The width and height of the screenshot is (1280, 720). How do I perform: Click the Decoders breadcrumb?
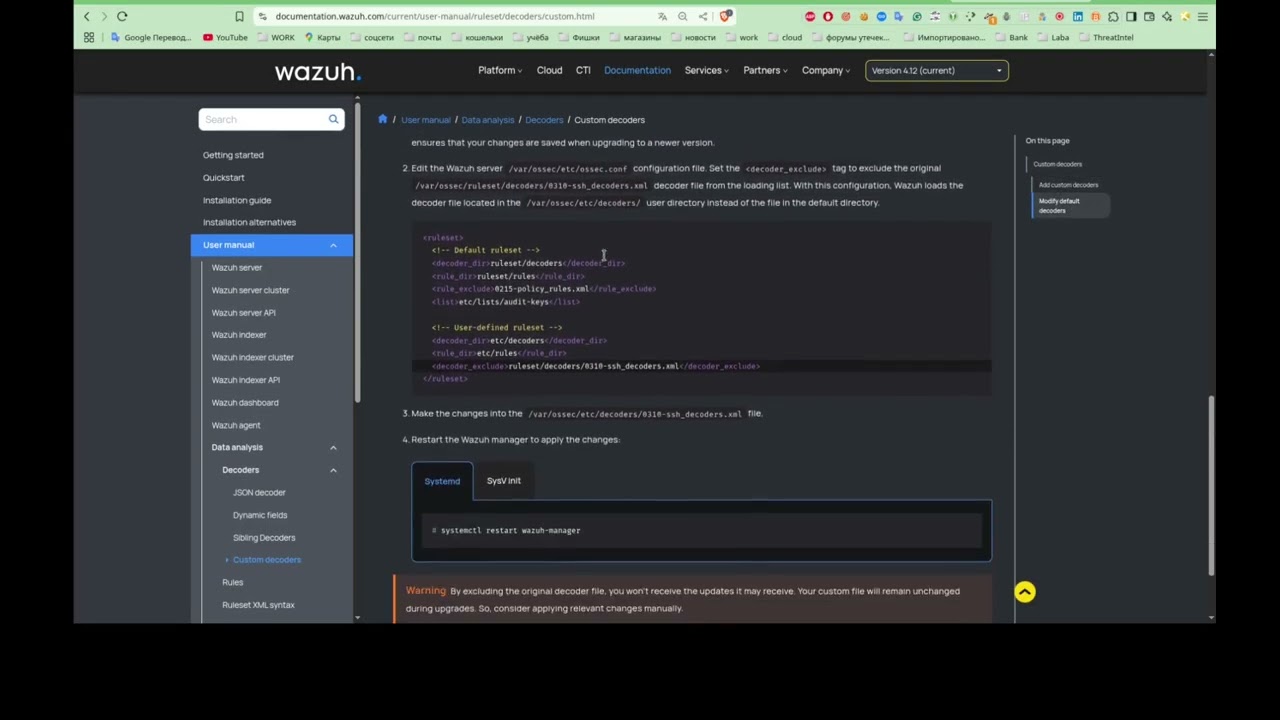click(x=544, y=120)
